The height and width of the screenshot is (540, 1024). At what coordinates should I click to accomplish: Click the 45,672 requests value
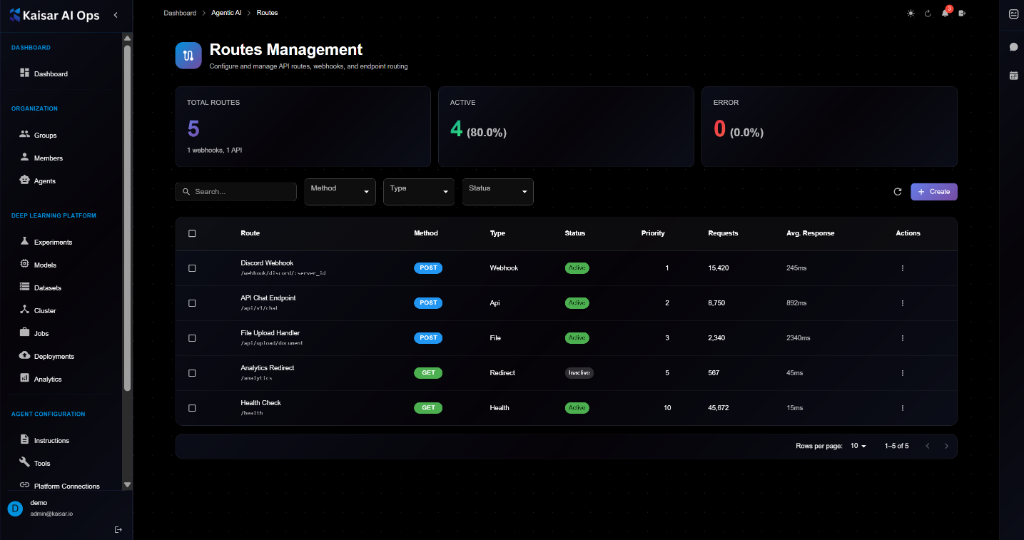pyautogui.click(x=718, y=407)
